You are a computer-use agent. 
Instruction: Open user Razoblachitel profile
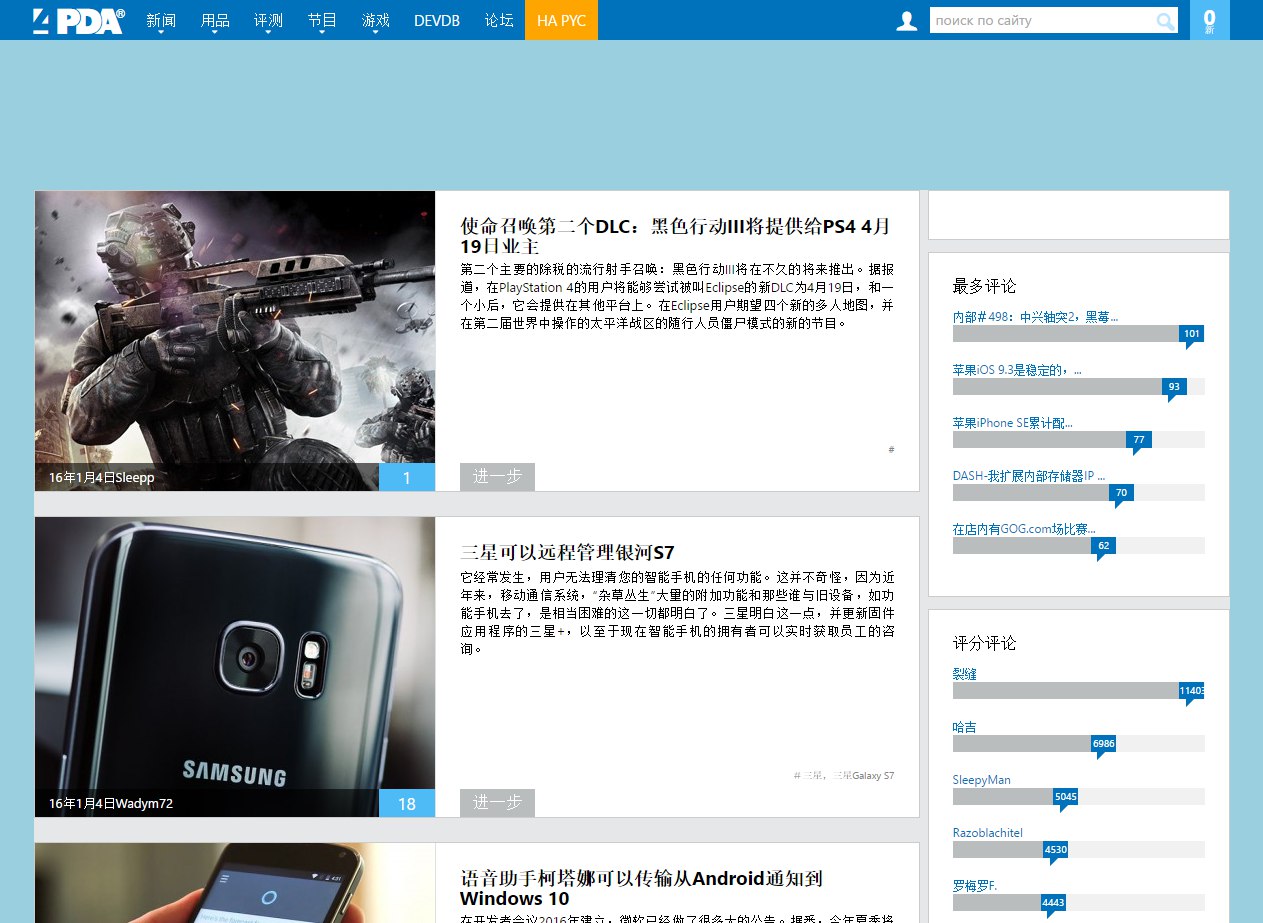coord(988,833)
